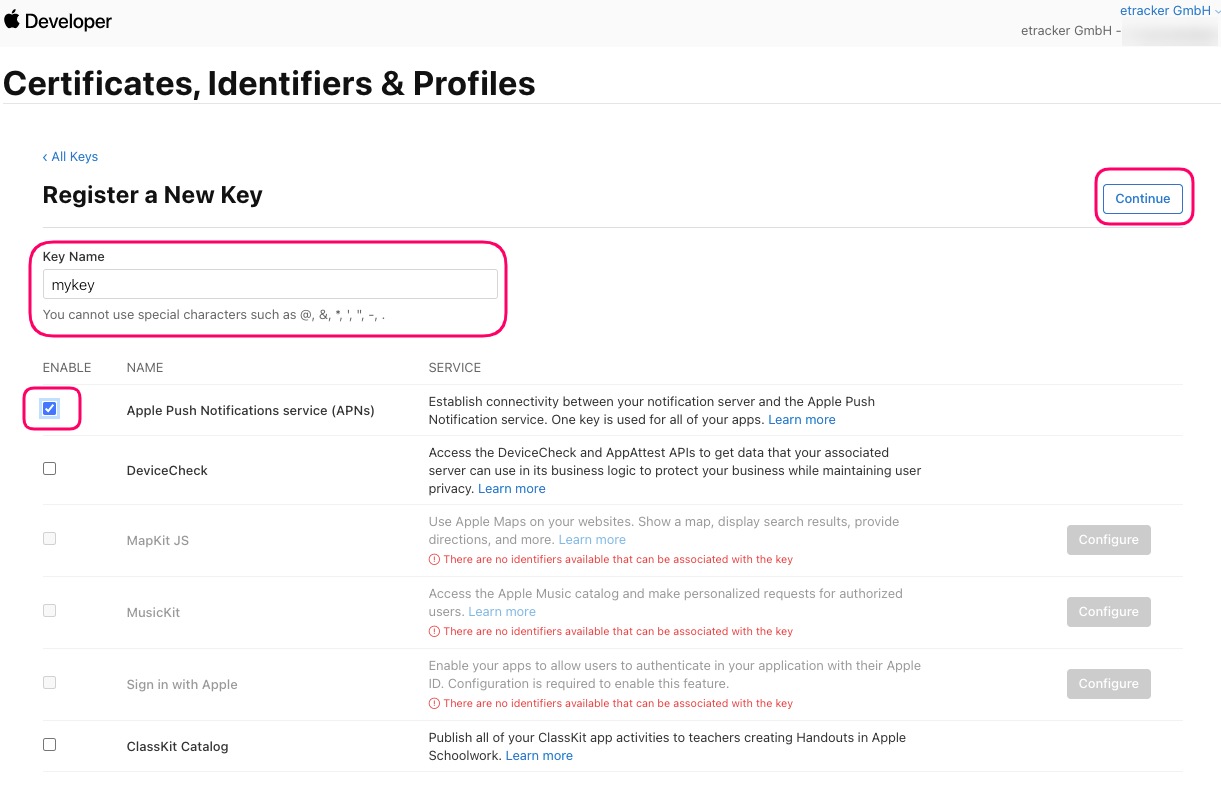Focus the Key Name input field
This screenshot has height=787, width=1221.
(x=270, y=284)
